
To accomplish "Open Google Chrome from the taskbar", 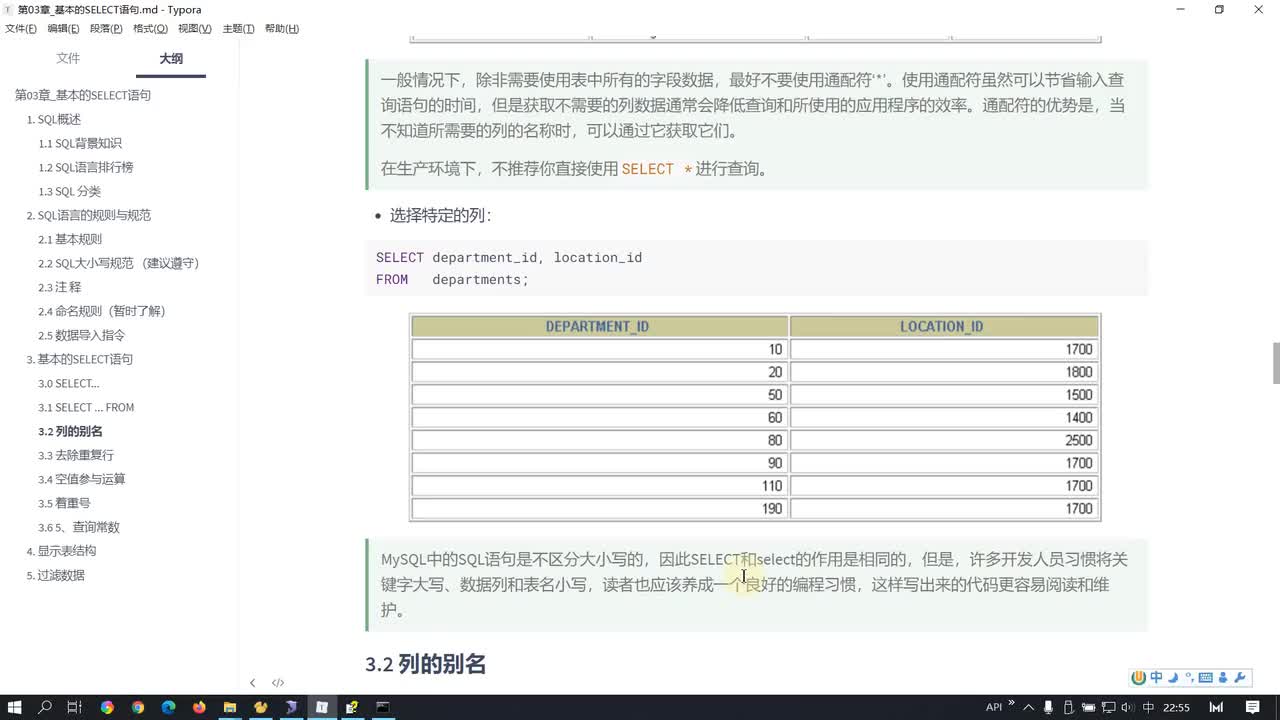I will (x=138, y=707).
